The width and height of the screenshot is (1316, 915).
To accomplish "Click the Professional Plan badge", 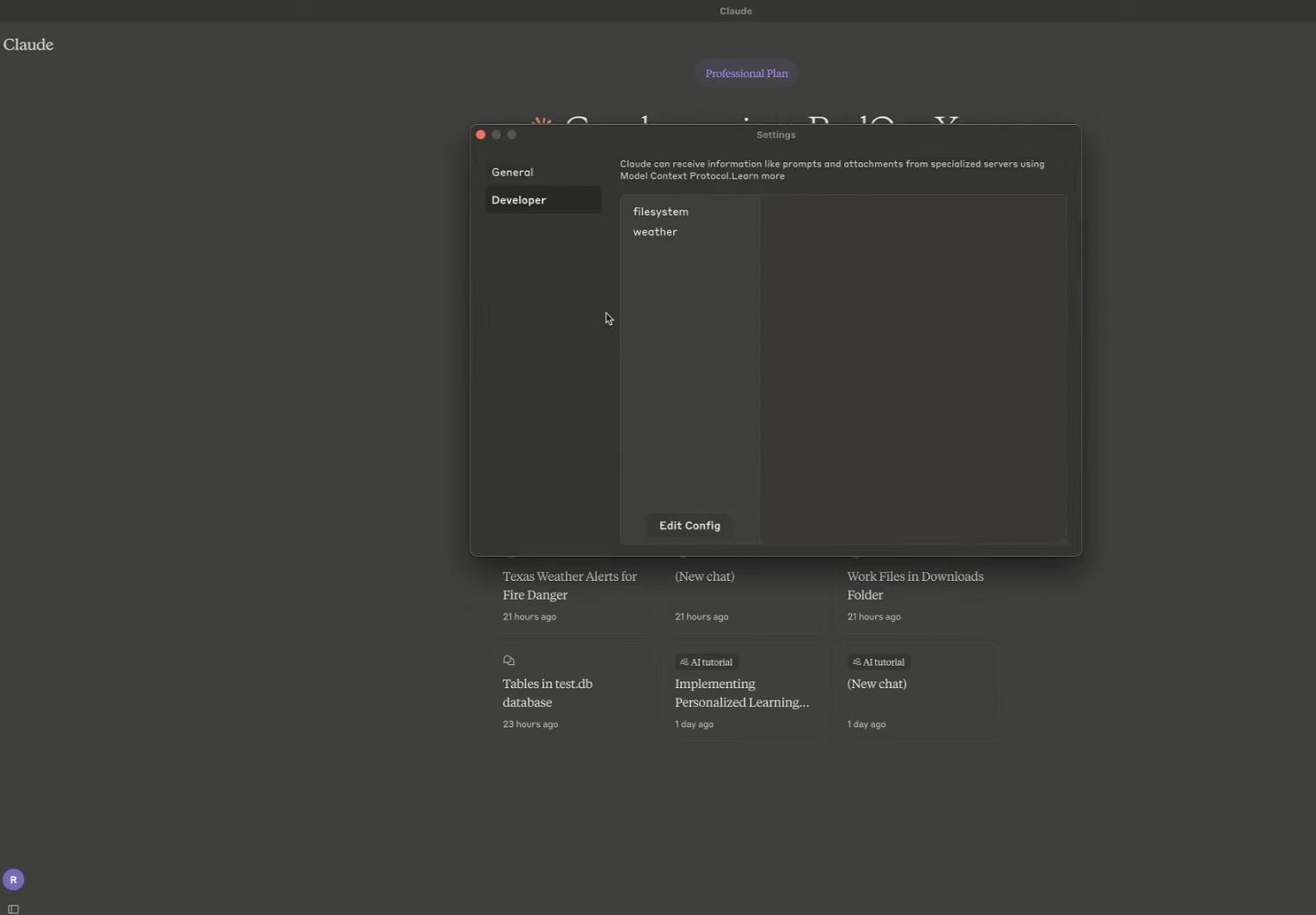I will [745, 72].
